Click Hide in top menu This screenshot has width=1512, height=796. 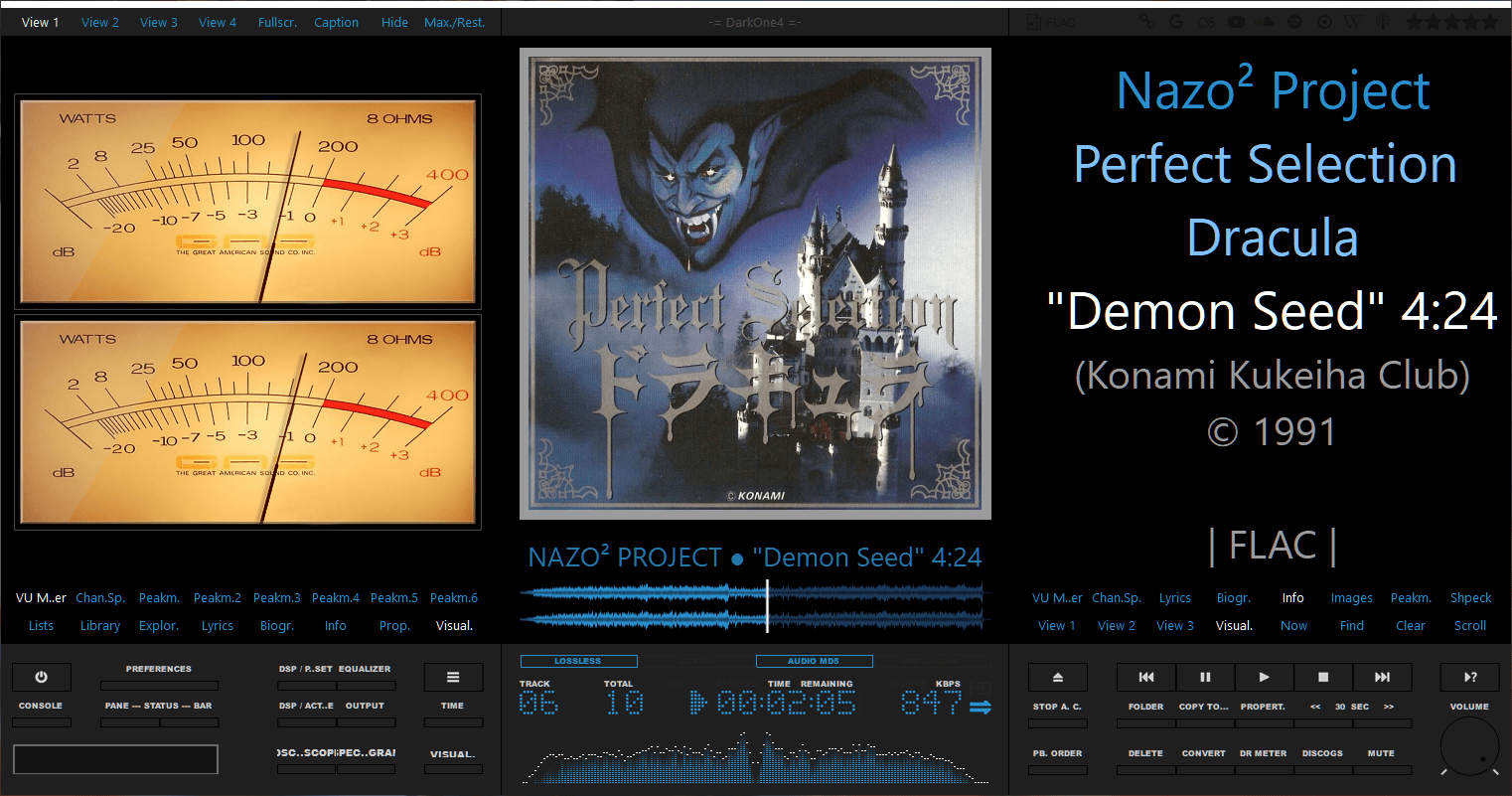click(x=394, y=22)
